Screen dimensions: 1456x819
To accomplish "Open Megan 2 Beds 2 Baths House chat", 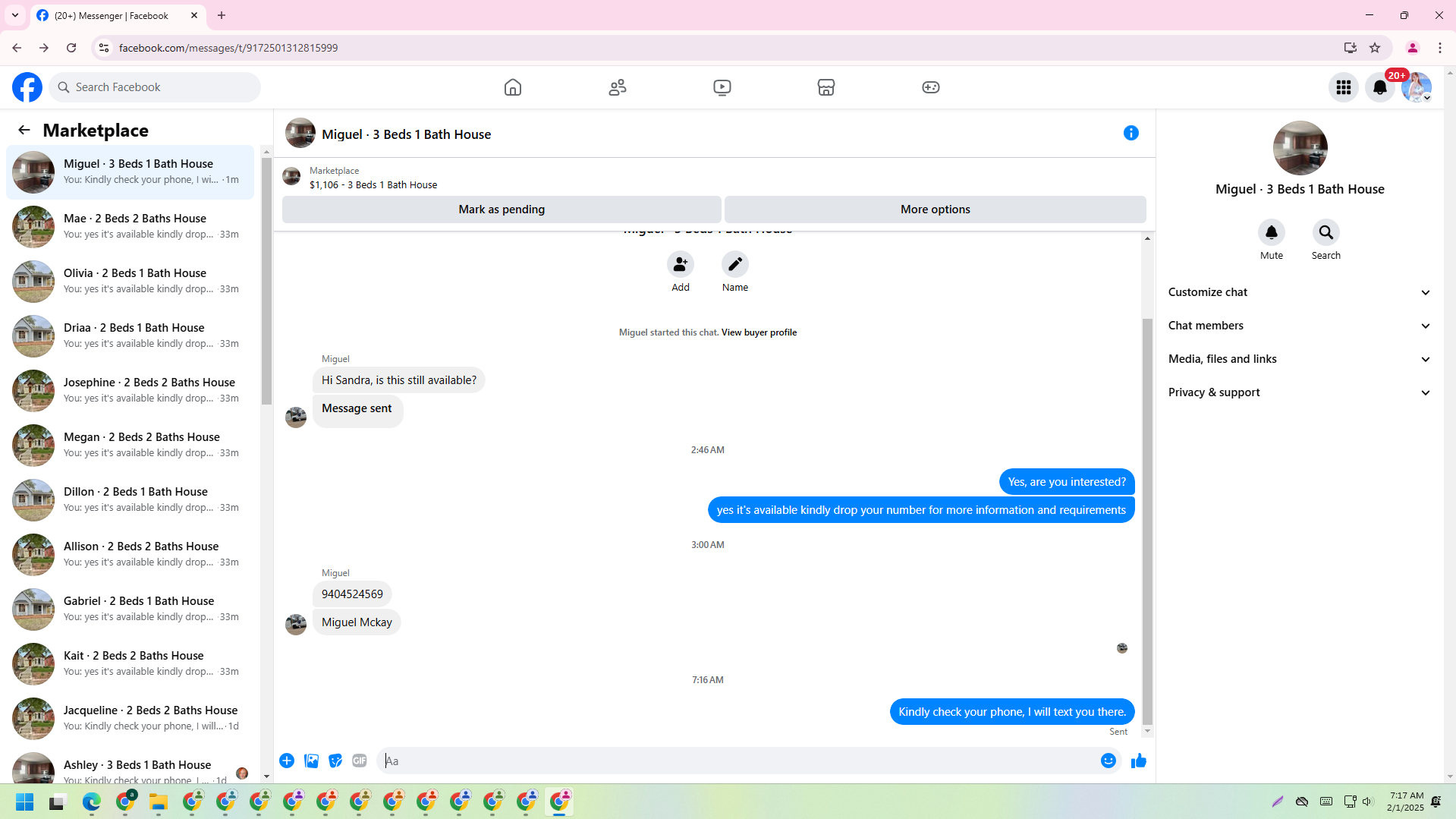I will (x=131, y=445).
